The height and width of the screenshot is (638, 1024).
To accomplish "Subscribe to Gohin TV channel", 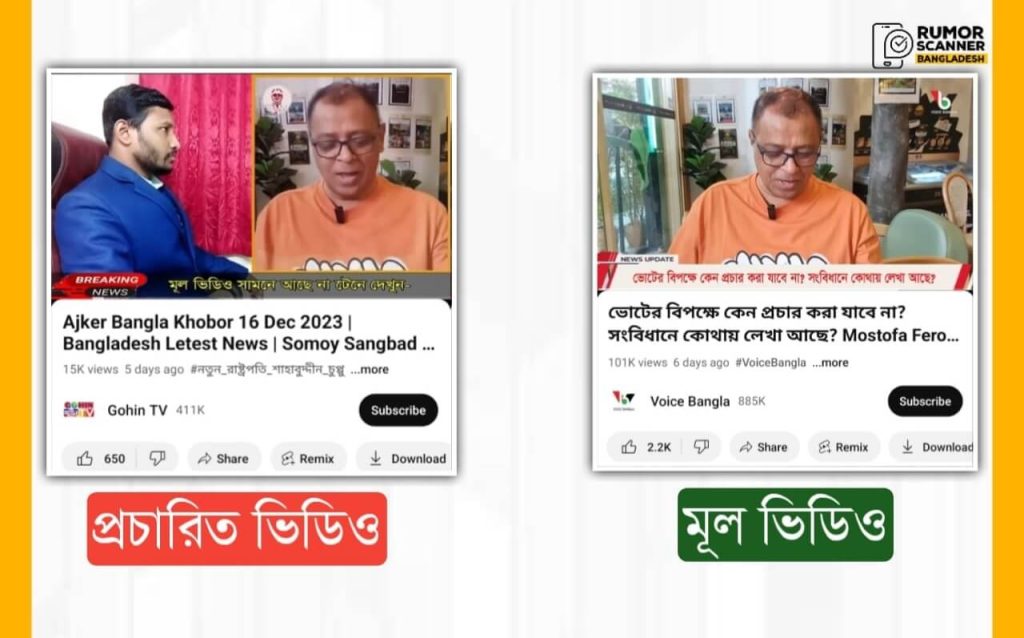I will 398,410.
